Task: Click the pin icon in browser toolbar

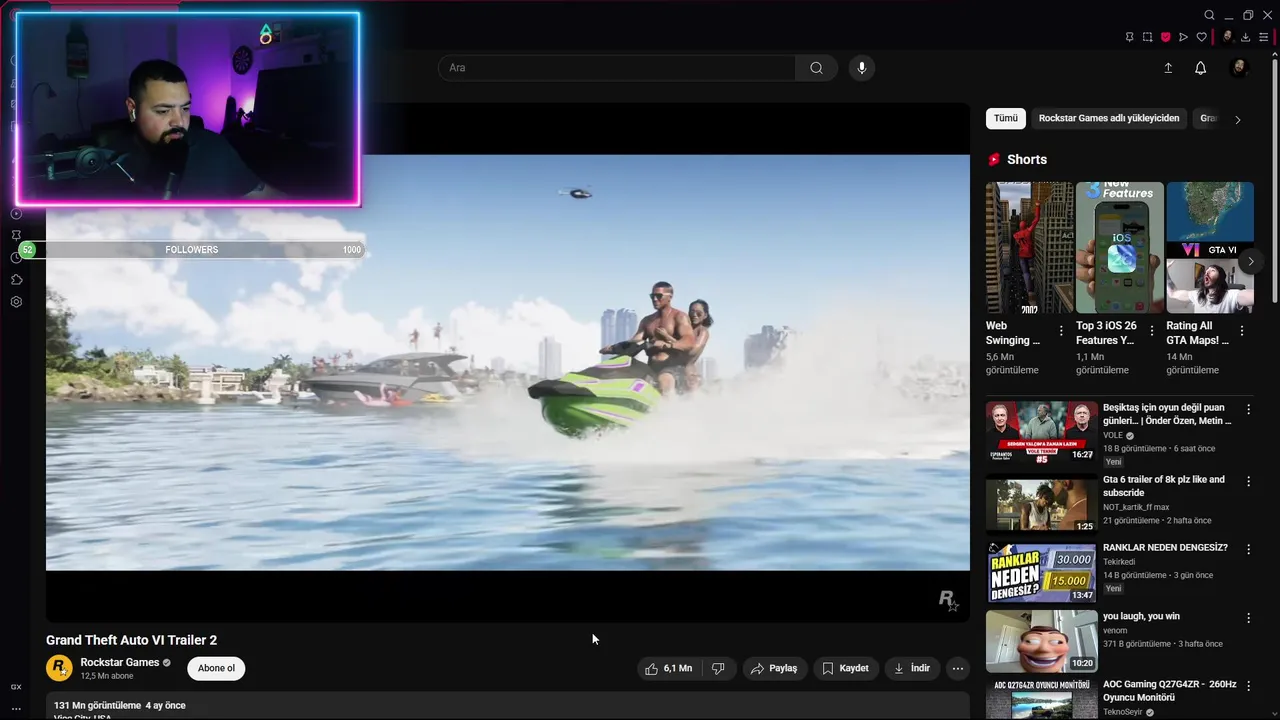Action: pos(1129,37)
